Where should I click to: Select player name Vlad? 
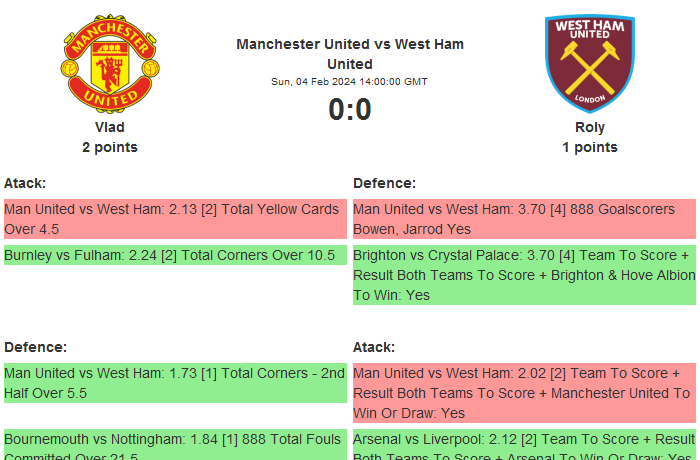[x=110, y=127]
